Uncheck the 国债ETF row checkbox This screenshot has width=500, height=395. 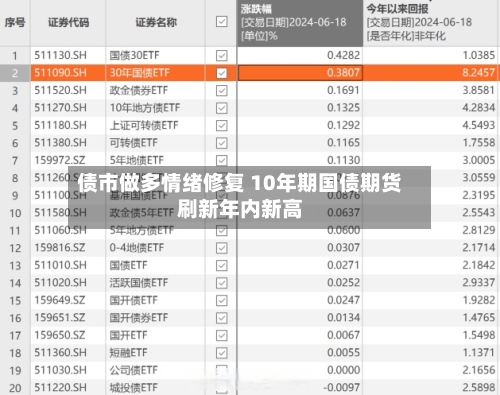click(222, 265)
